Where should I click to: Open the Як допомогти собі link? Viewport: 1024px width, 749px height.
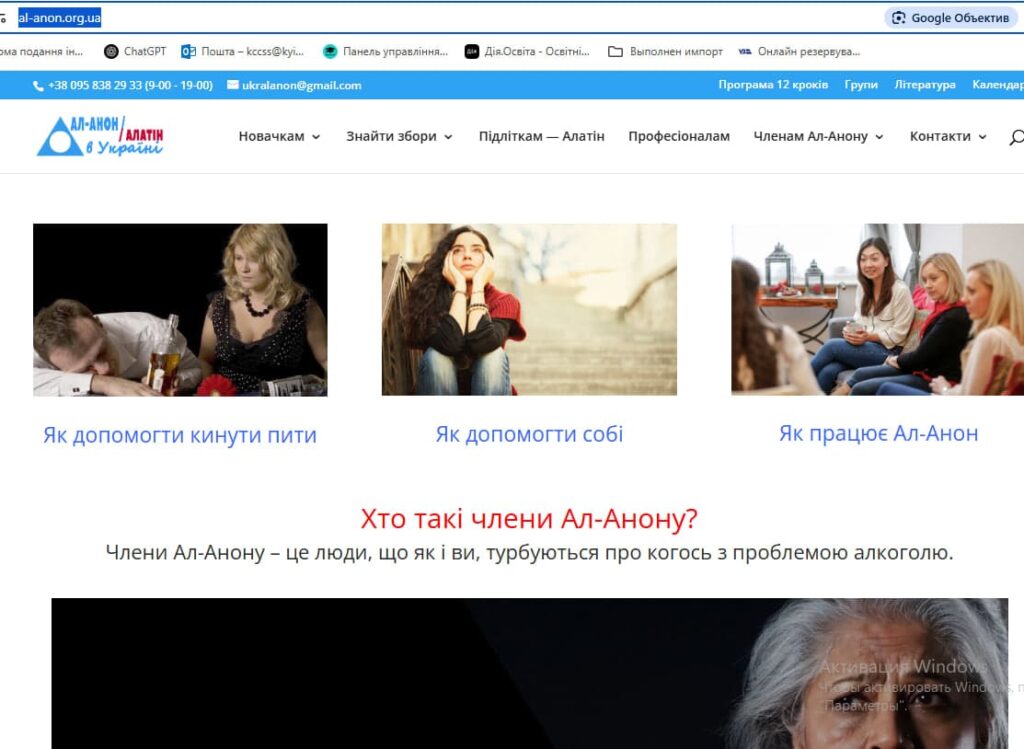530,434
